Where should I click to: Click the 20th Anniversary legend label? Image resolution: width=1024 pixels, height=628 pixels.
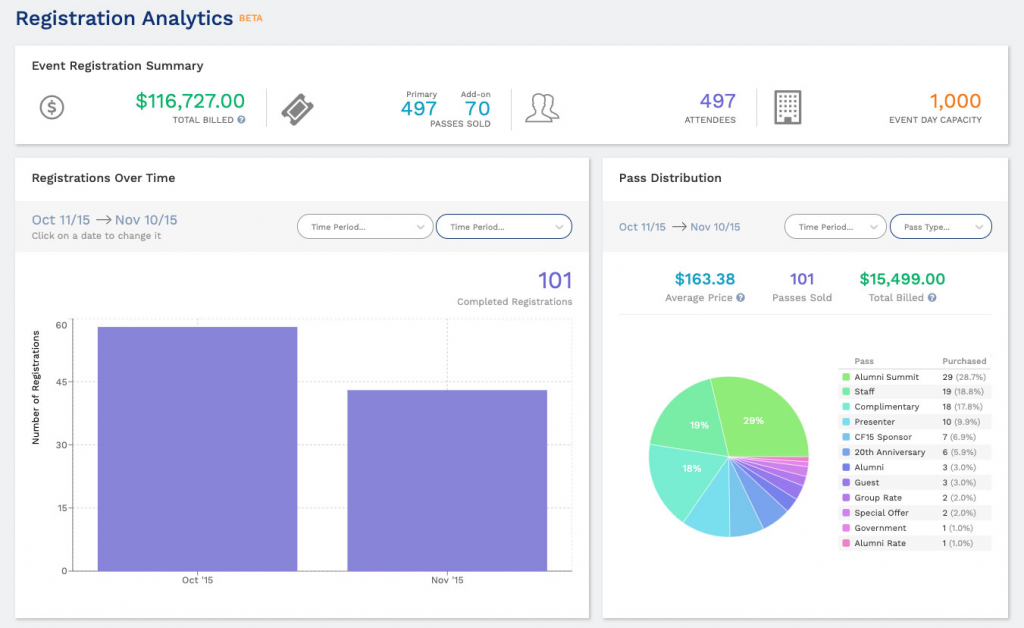pyautogui.click(x=889, y=452)
